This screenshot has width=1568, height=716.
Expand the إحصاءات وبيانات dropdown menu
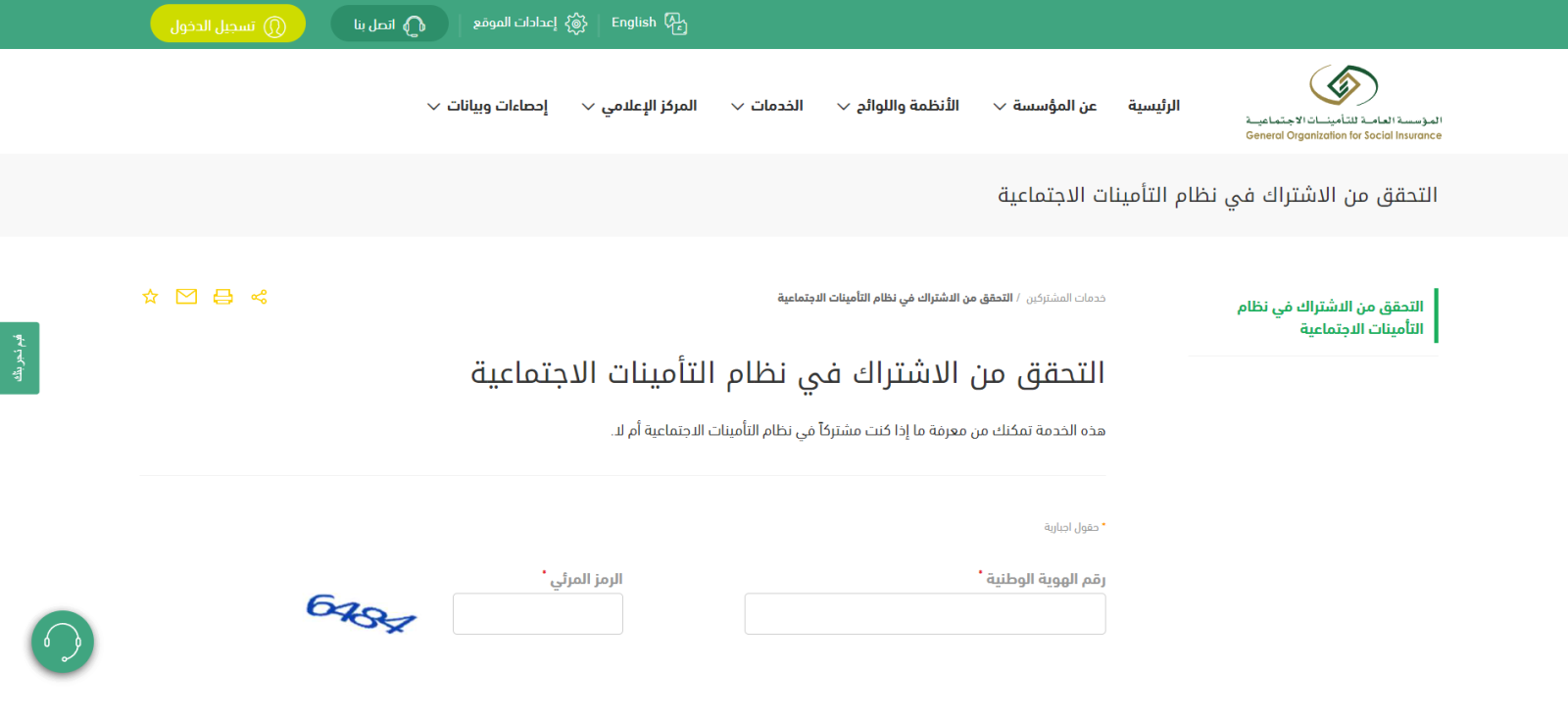click(487, 106)
